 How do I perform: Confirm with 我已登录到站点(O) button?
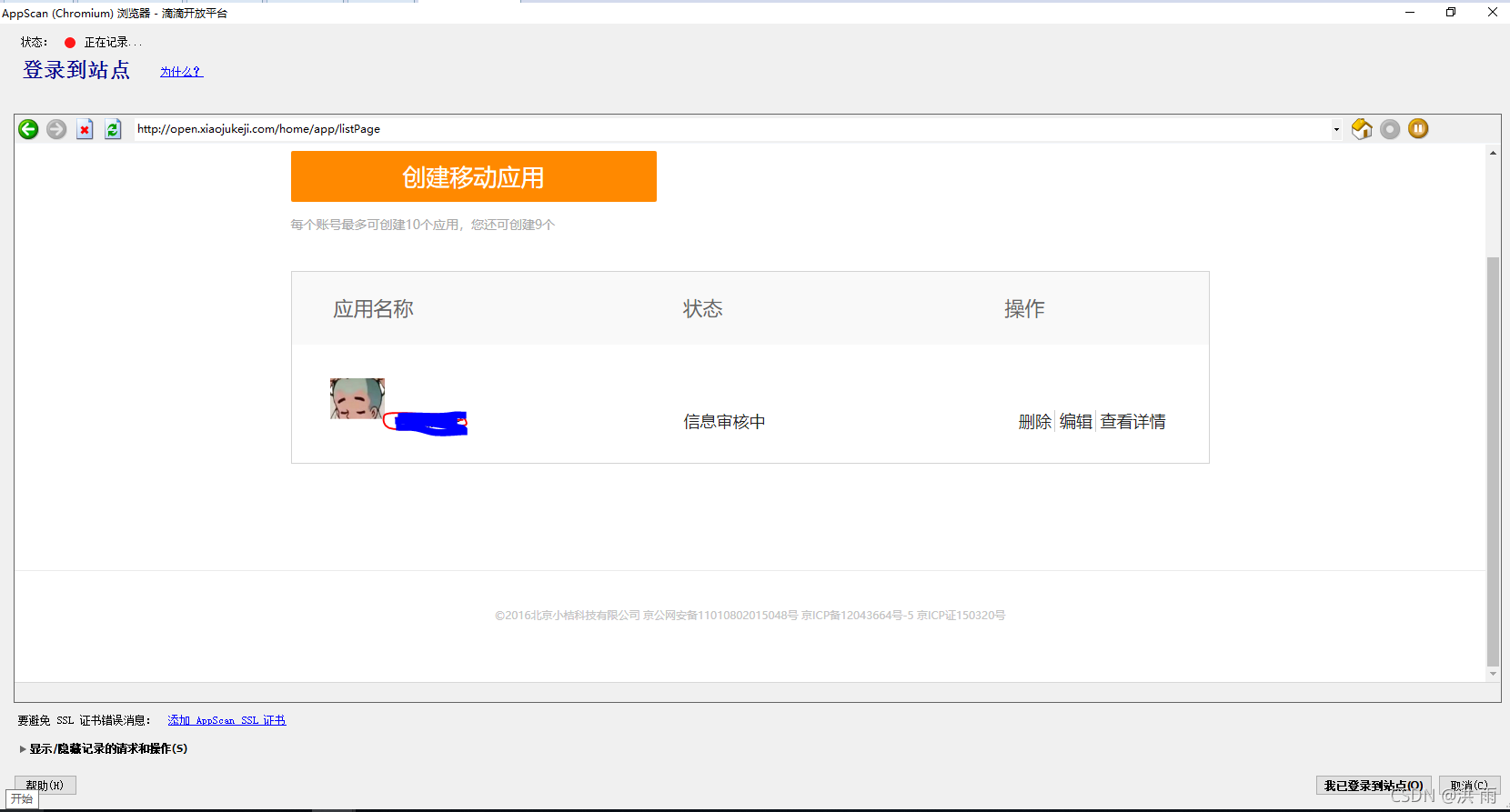coord(1374,785)
